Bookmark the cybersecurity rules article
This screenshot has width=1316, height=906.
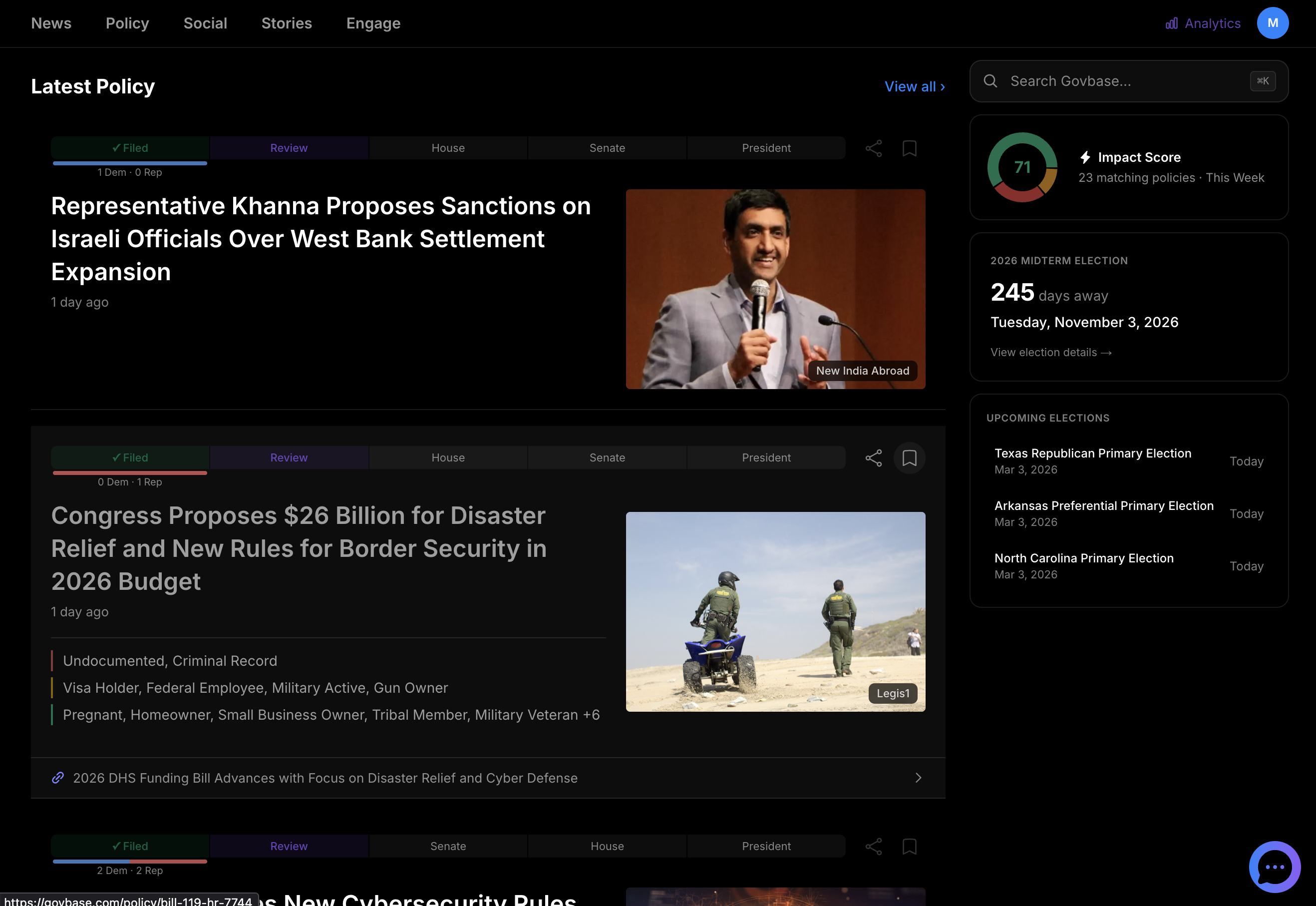click(x=909, y=846)
